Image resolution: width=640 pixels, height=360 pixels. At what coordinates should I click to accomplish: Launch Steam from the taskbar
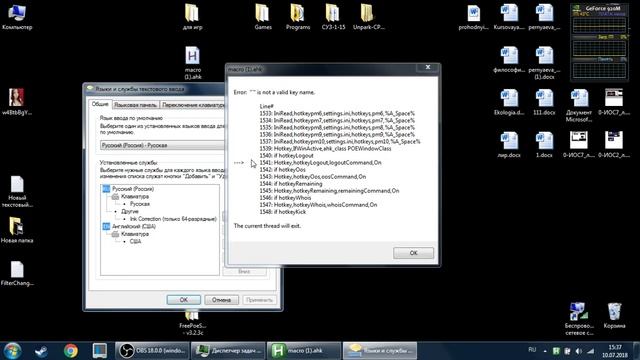[41, 351]
